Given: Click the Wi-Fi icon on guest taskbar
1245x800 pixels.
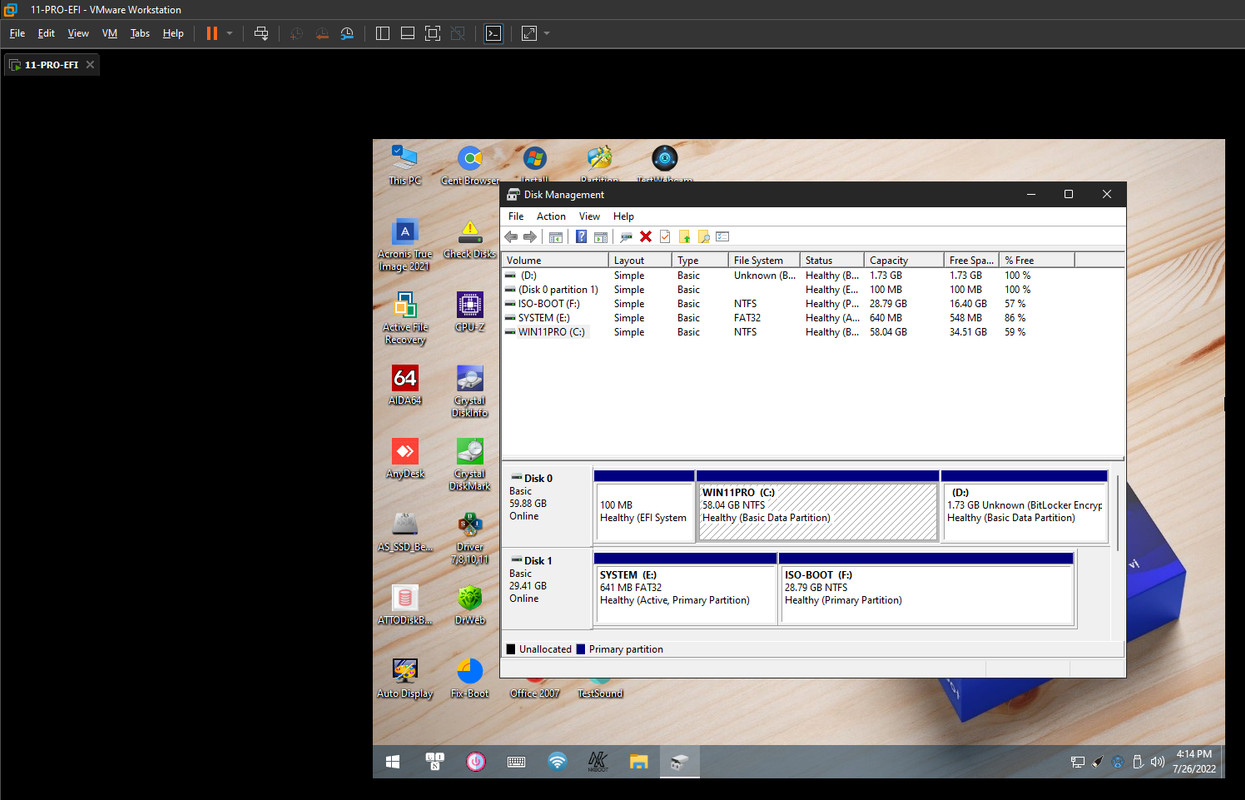Looking at the screenshot, I should coord(557,762).
